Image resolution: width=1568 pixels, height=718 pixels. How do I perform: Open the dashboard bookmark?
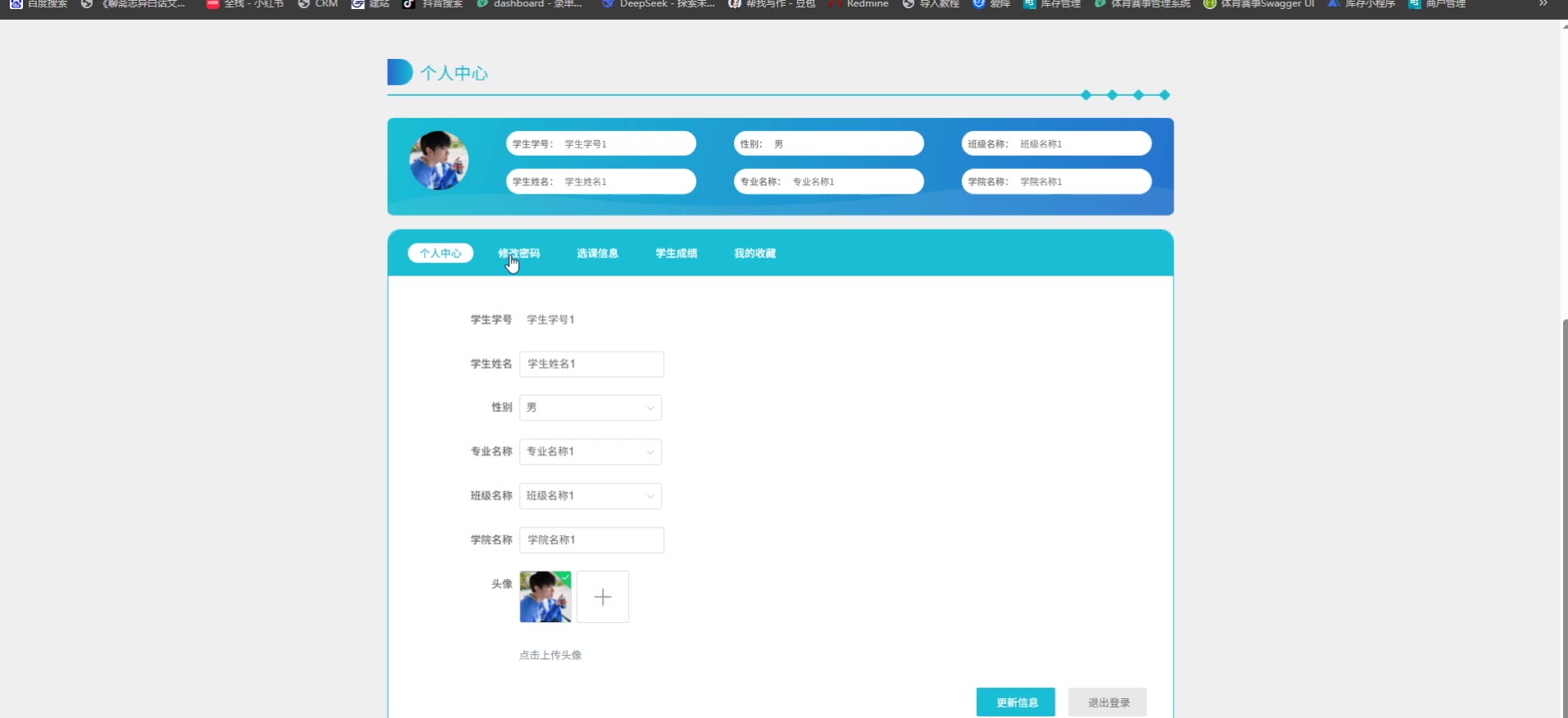tap(529, 4)
